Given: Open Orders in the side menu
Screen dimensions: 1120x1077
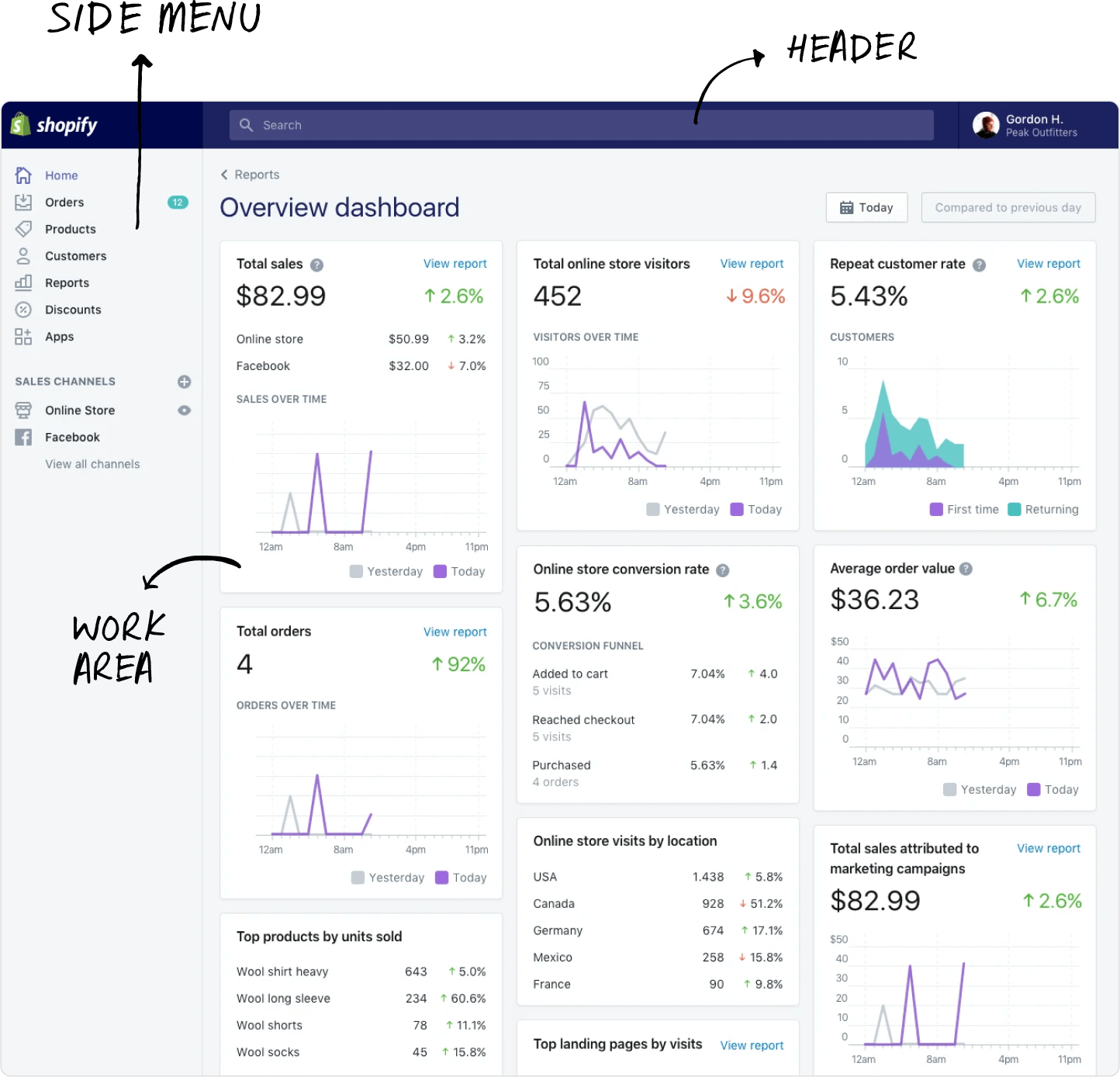Looking at the screenshot, I should pyautogui.click(x=64, y=203).
